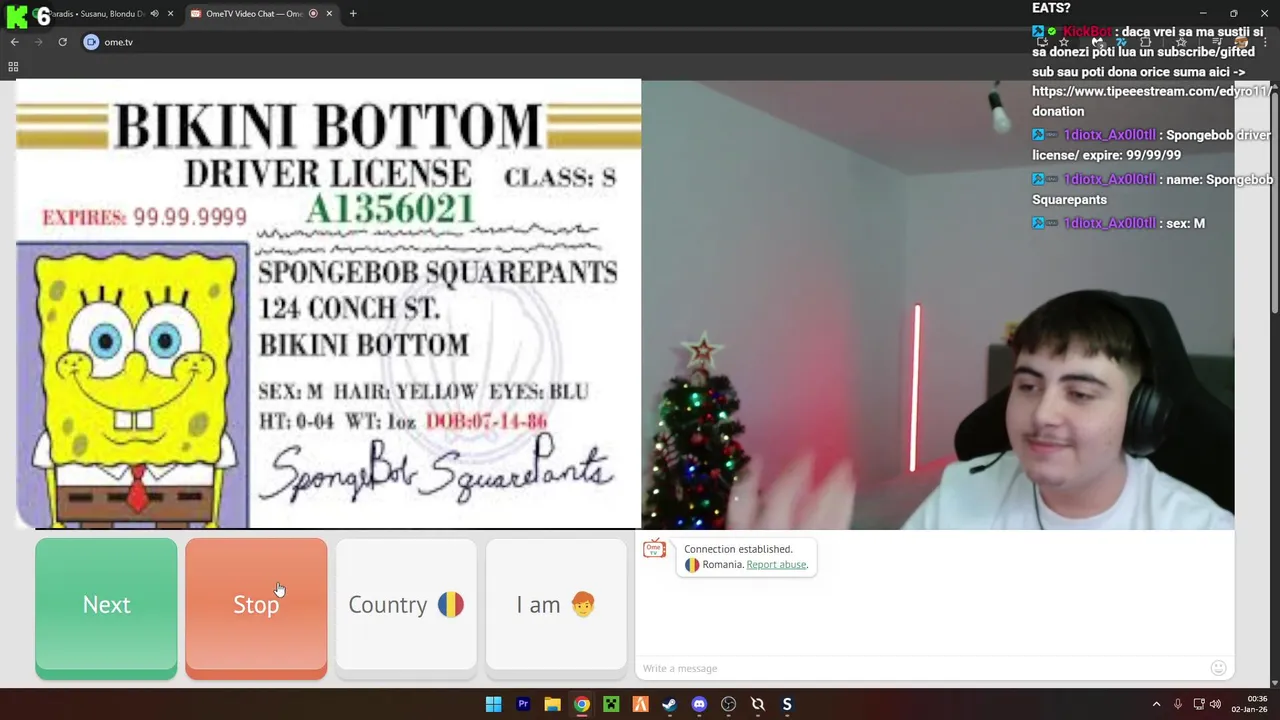Screen dimensions: 1280x720
Task: Open the Windows Start menu
Action: pos(493,704)
